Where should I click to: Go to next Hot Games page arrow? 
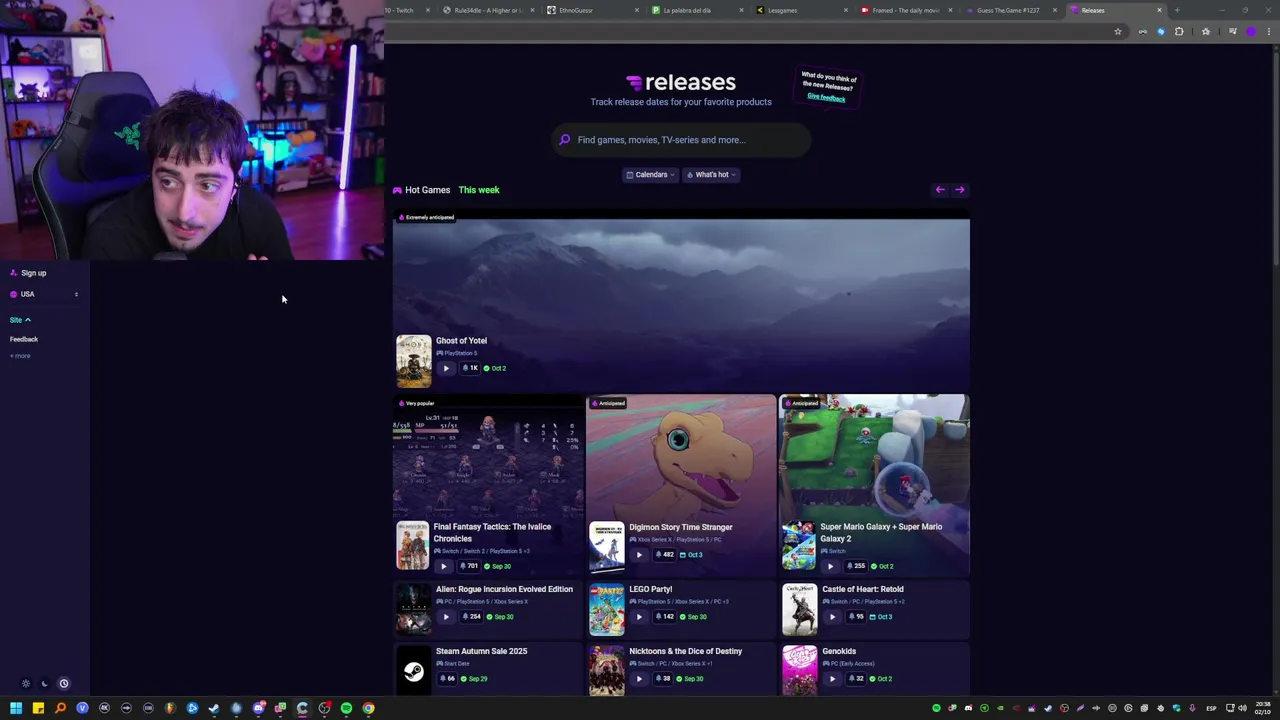(960, 190)
